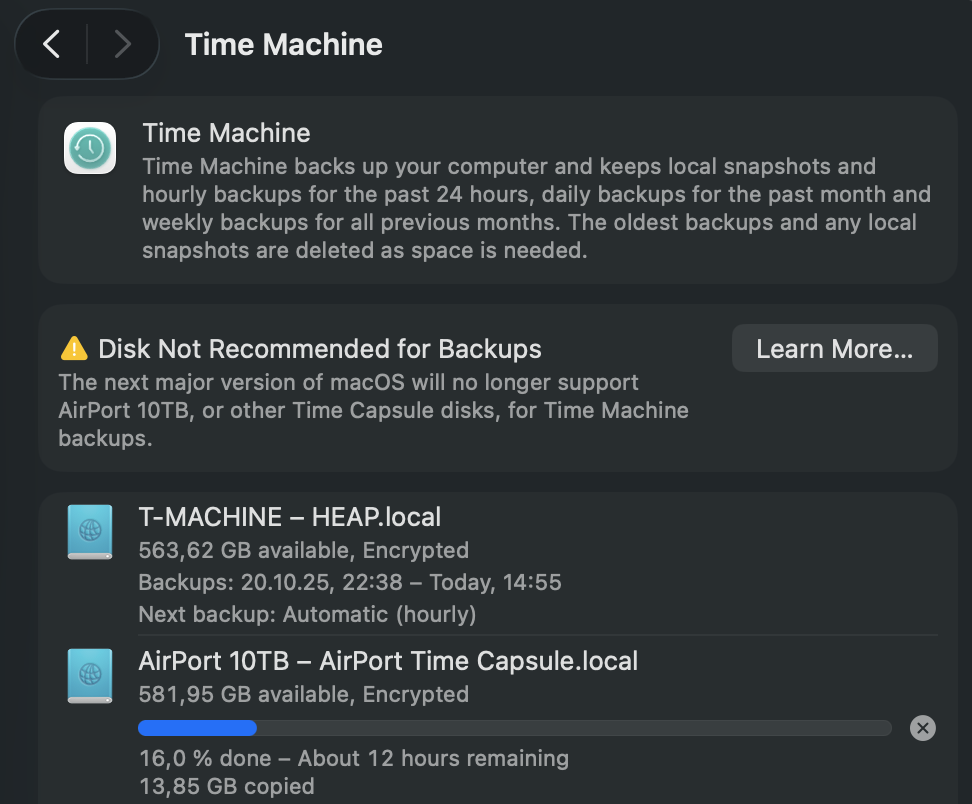Viewport: 972px width, 804px height.
Task: Click the Time Machine page title
Action: click(x=283, y=44)
